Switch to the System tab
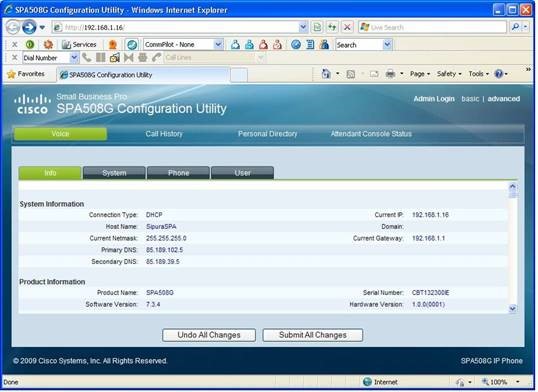The height and width of the screenshot is (392, 538). 114,173
